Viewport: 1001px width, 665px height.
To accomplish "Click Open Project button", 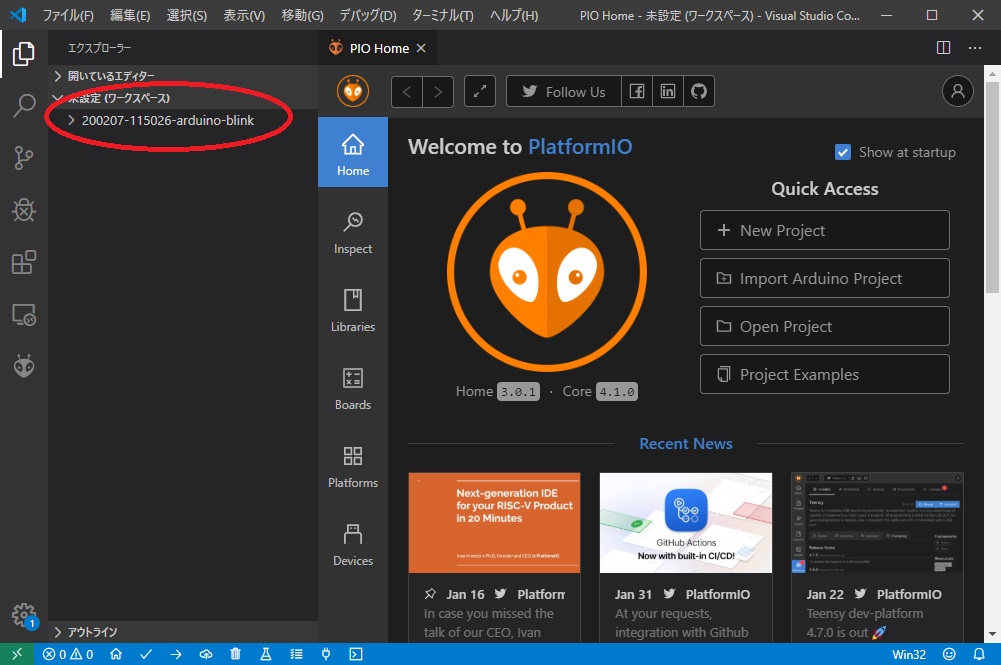I will point(824,326).
